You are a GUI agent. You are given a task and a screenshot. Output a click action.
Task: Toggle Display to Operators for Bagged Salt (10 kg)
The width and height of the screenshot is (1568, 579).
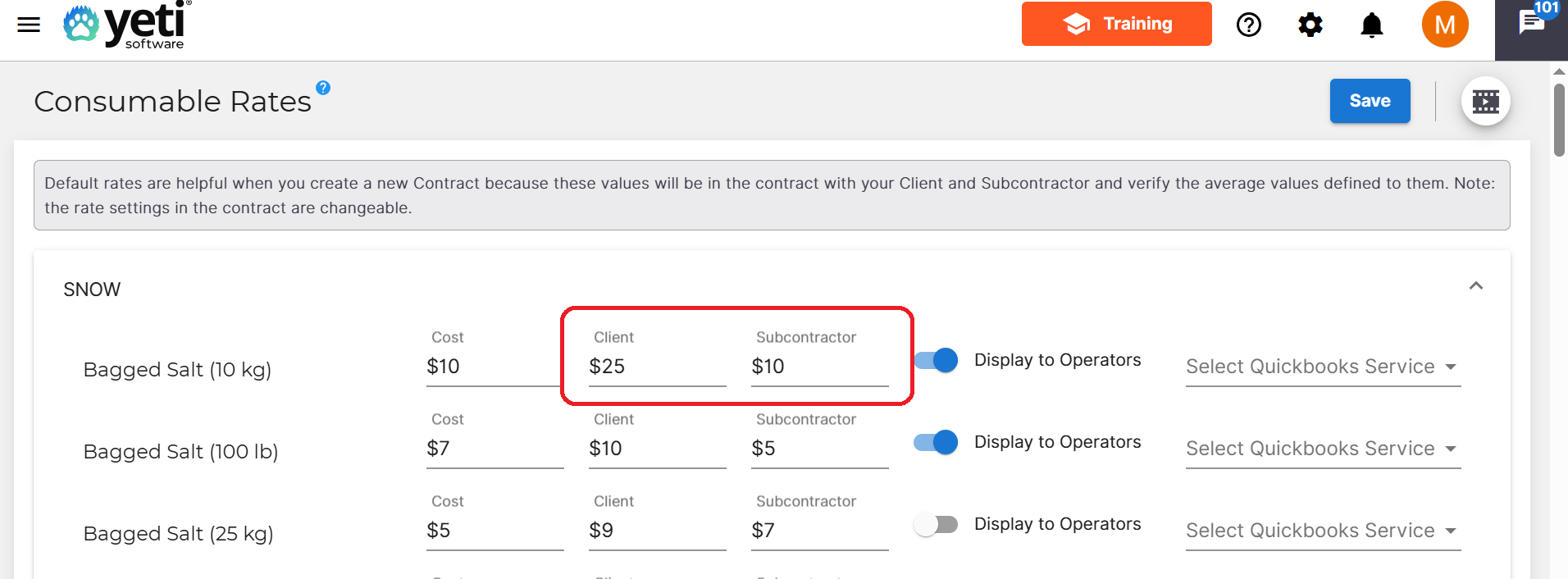click(936, 360)
